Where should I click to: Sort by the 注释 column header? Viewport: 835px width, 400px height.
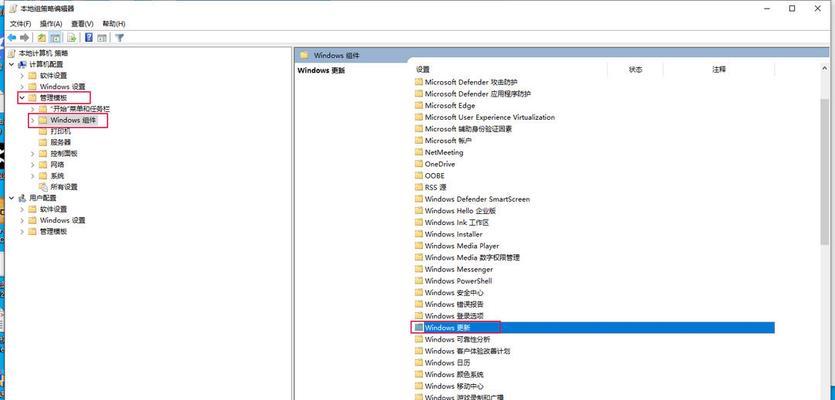(719, 70)
